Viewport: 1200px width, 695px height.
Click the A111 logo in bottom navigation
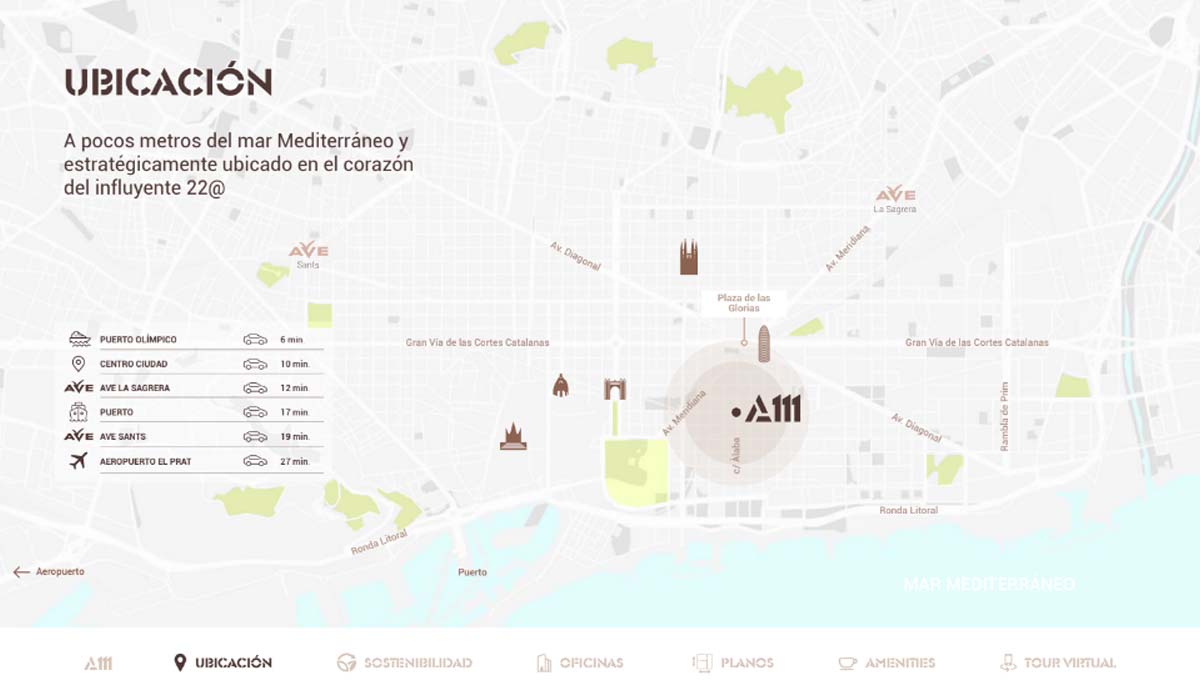[98, 662]
